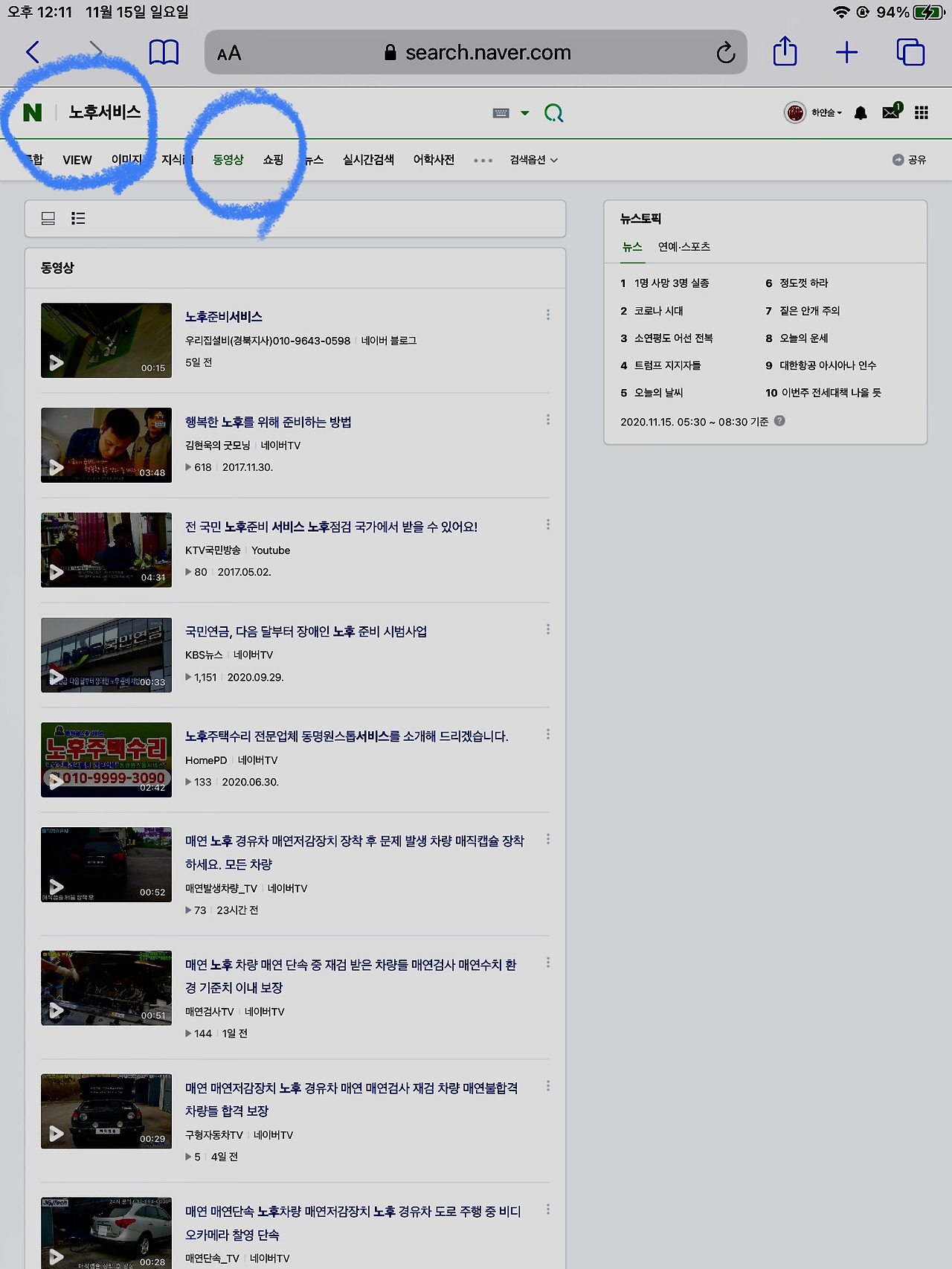Switch to list view icon
The width and height of the screenshot is (952, 1269).
pyautogui.click(x=78, y=218)
